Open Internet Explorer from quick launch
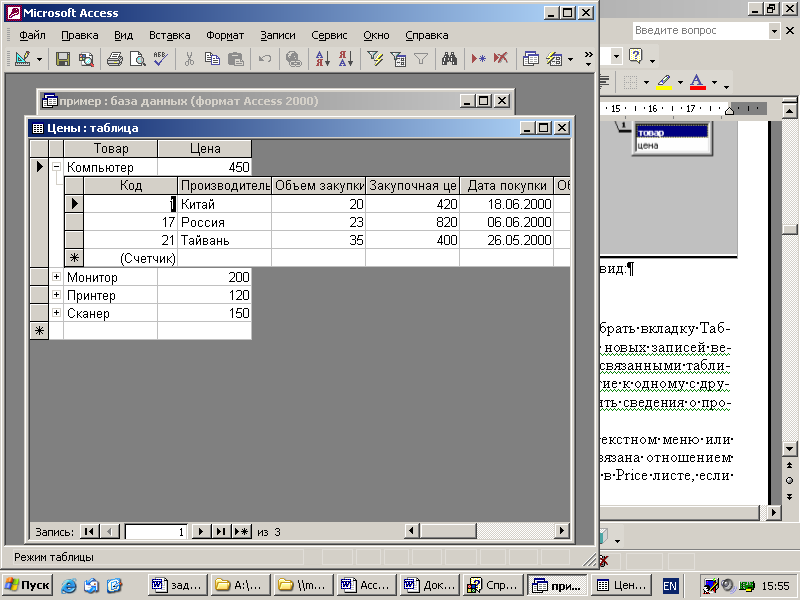 click(x=69, y=585)
